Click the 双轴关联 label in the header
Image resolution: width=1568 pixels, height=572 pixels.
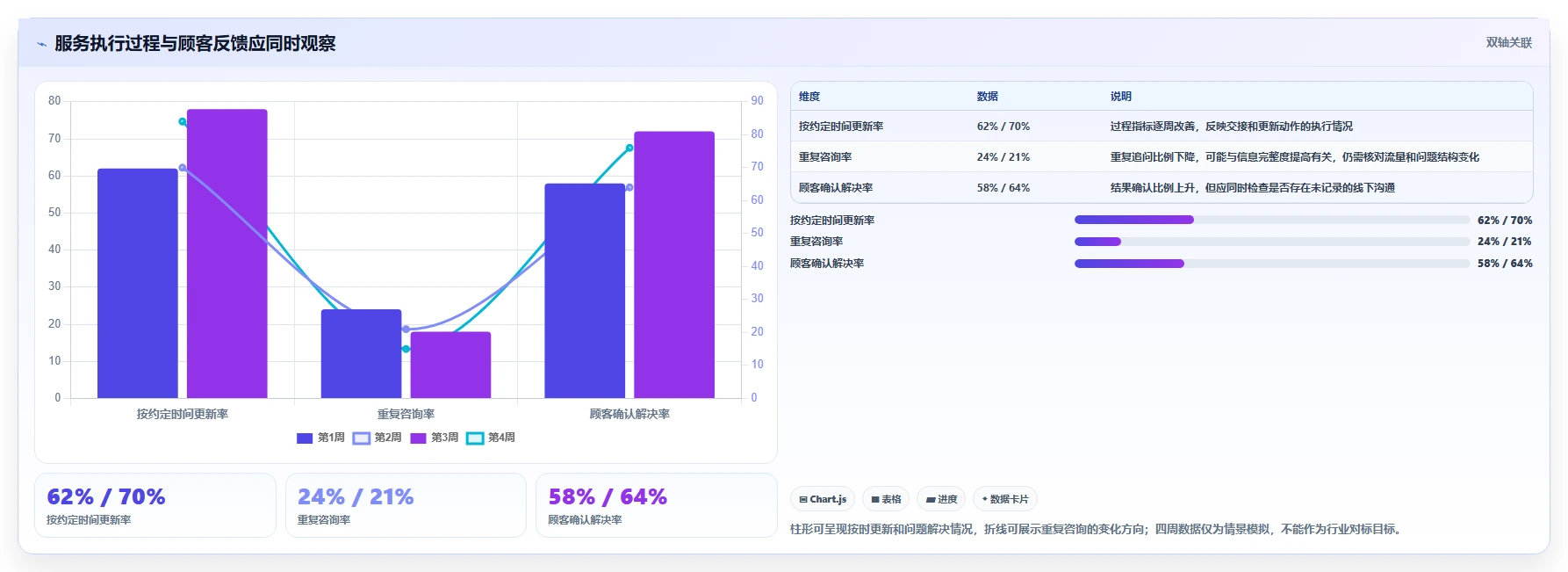[1508, 42]
